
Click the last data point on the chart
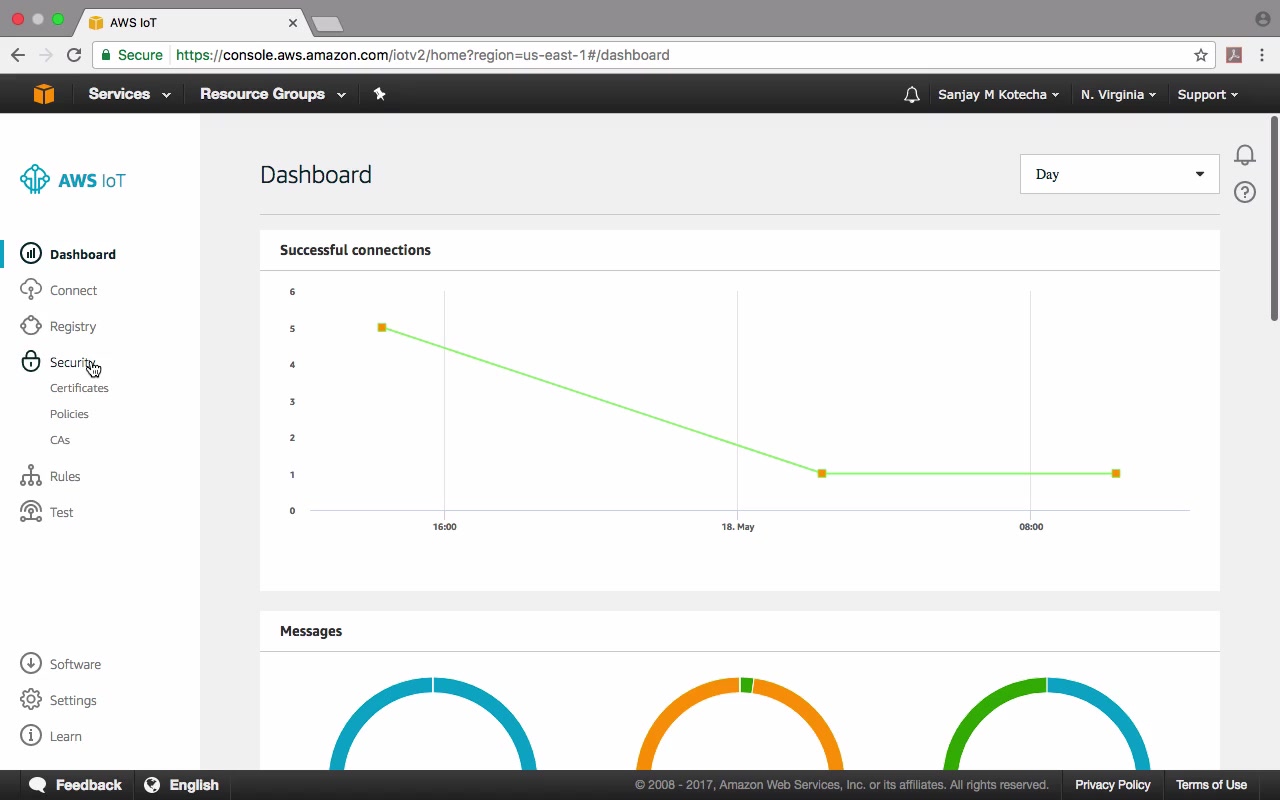pyautogui.click(x=1116, y=474)
